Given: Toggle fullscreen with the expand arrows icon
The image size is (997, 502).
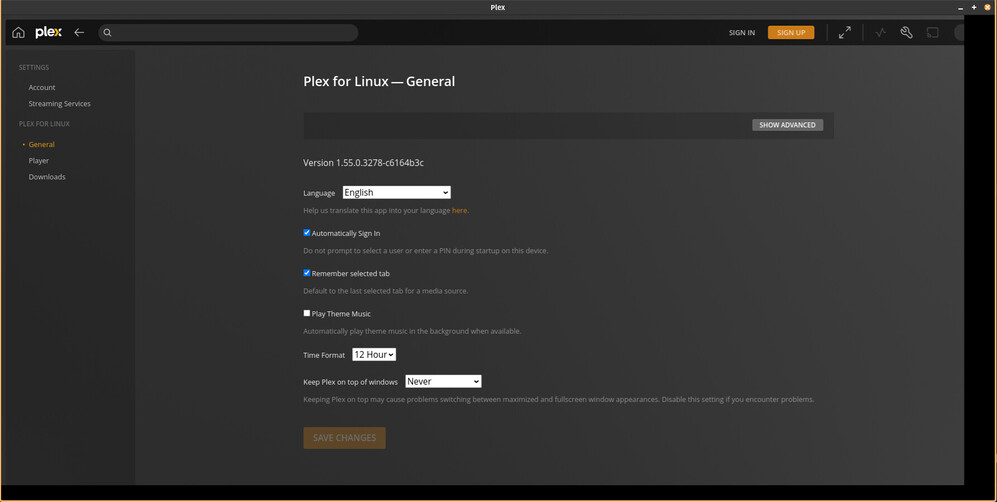Looking at the screenshot, I should click(844, 32).
